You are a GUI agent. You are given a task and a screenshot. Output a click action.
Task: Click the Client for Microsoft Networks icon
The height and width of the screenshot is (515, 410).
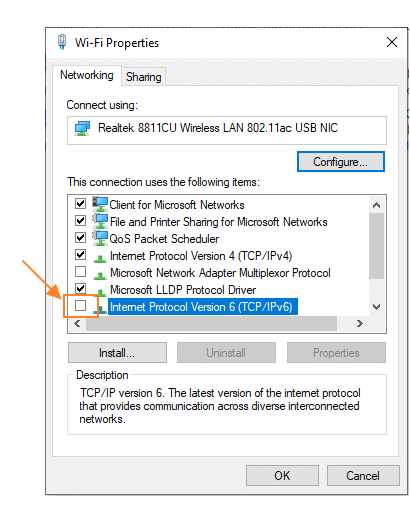[x=100, y=204]
